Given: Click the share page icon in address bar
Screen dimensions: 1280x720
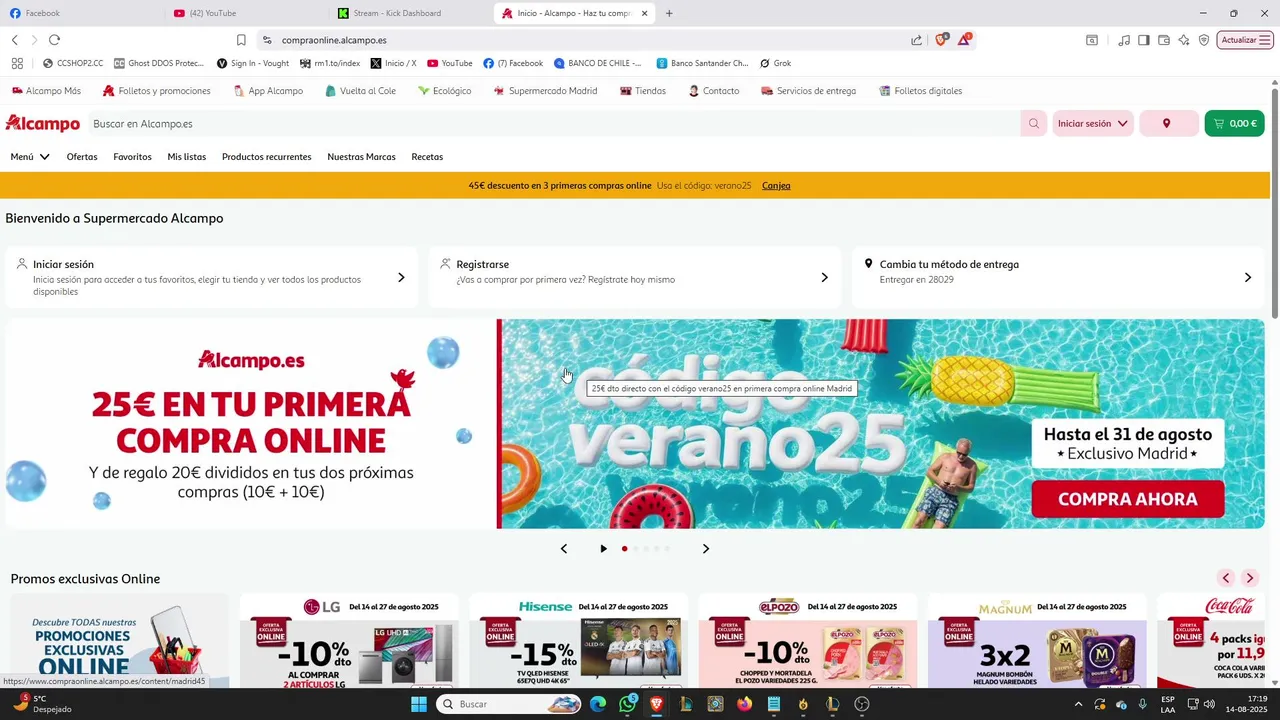Looking at the screenshot, I should pos(916,40).
